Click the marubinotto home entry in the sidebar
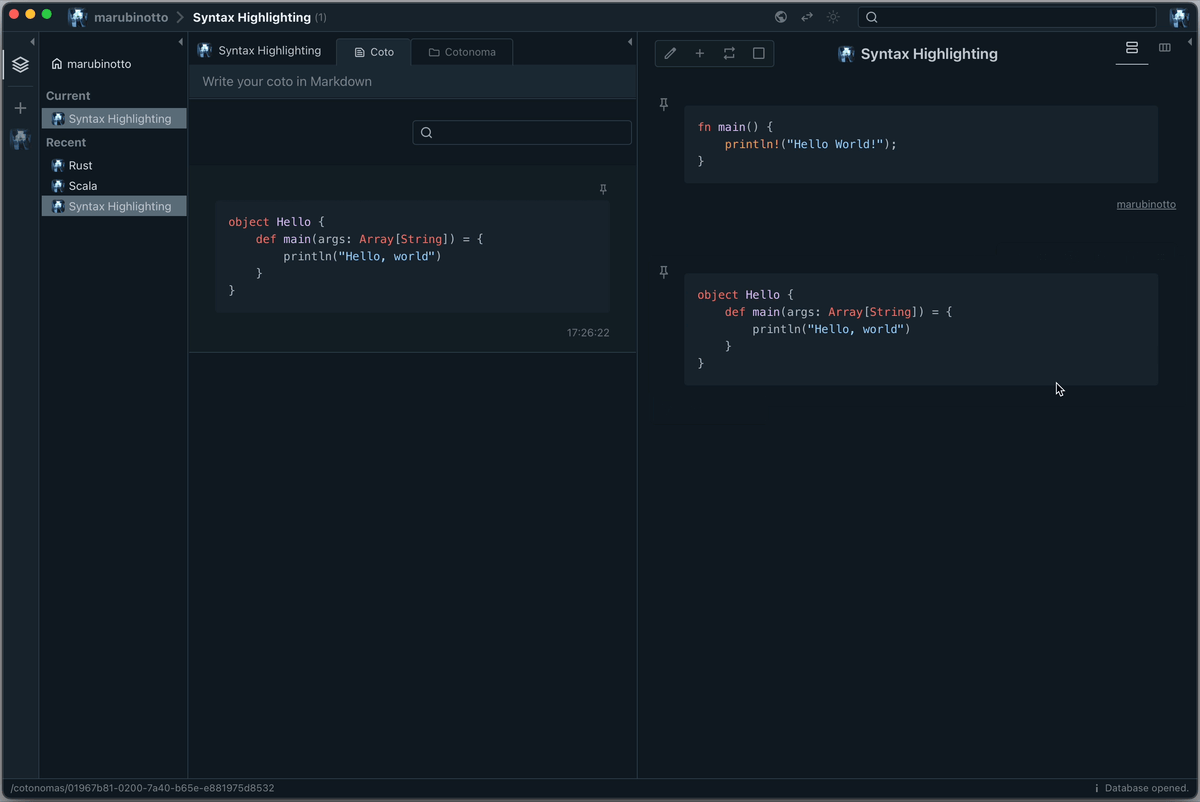Screen dimensions: 1200x802 (91, 64)
